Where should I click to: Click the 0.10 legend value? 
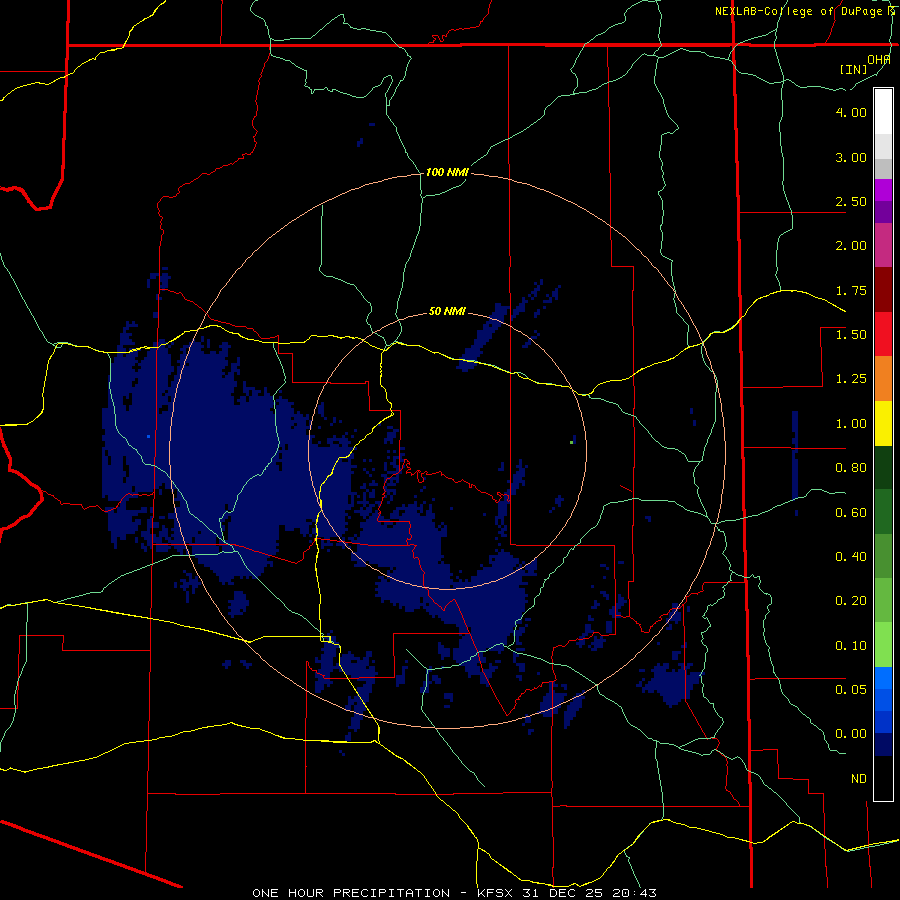pyautogui.click(x=851, y=646)
